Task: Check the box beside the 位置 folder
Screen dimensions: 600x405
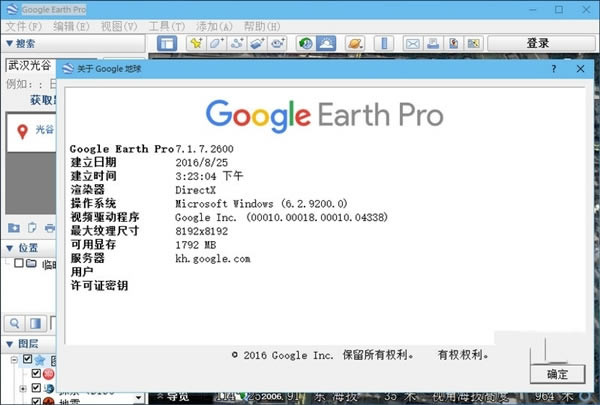Action: pos(18,263)
